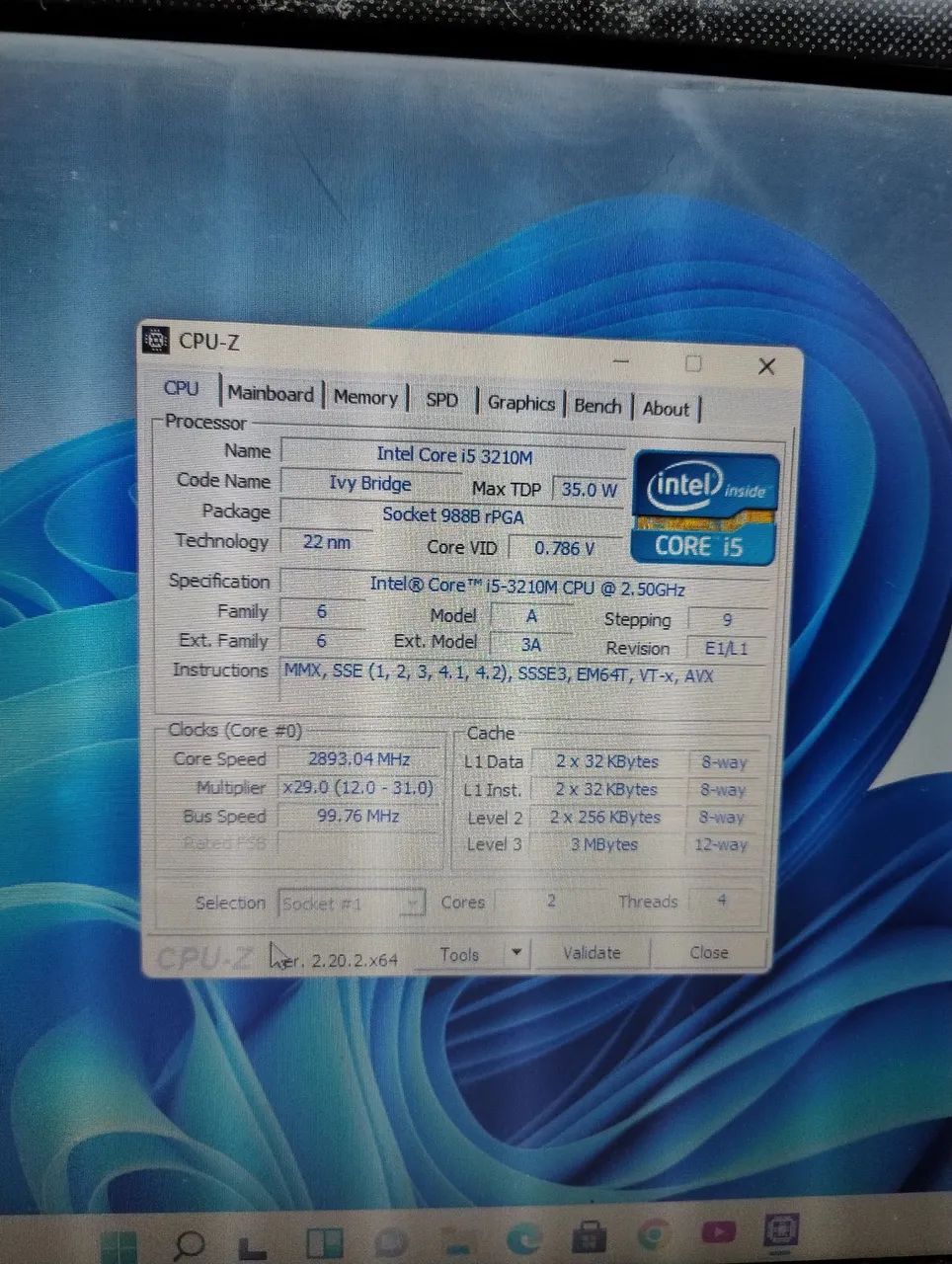The height and width of the screenshot is (1264, 952).
Task: Open the taskbar Search magnifier
Action: pyautogui.click(x=189, y=1246)
